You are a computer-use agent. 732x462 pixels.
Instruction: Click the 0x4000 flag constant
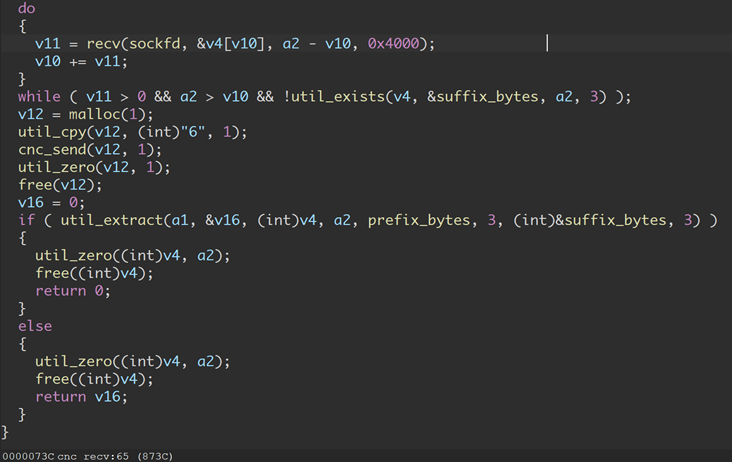tap(394, 44)
